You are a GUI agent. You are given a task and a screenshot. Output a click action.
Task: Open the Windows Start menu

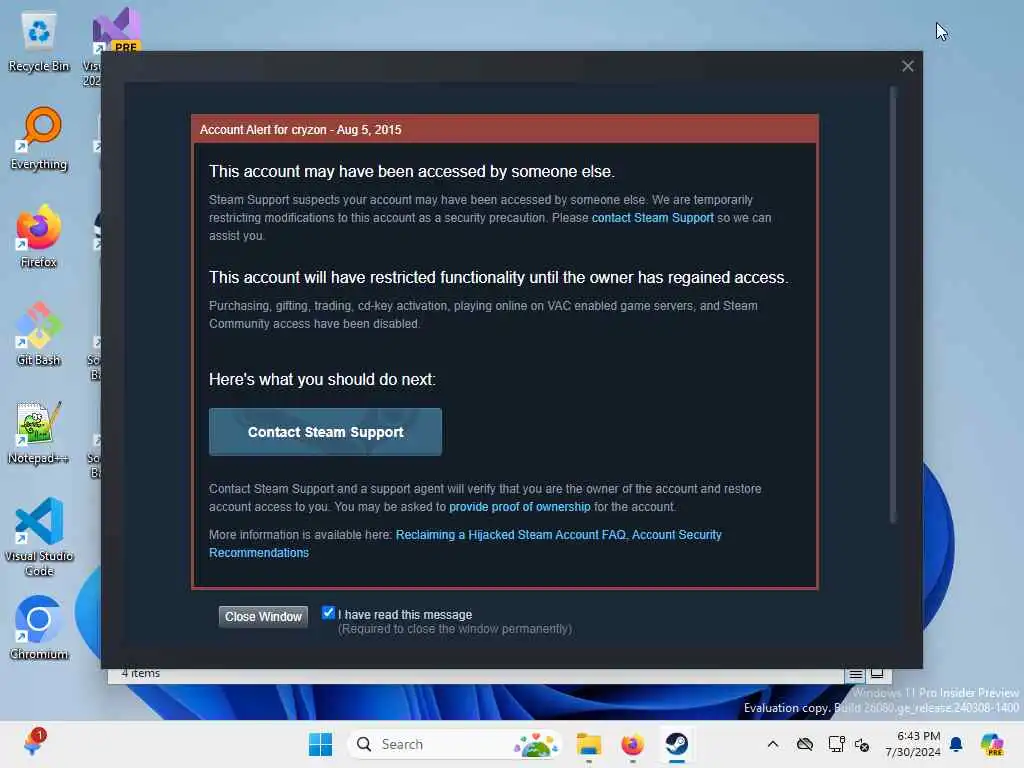click(320, 744)
